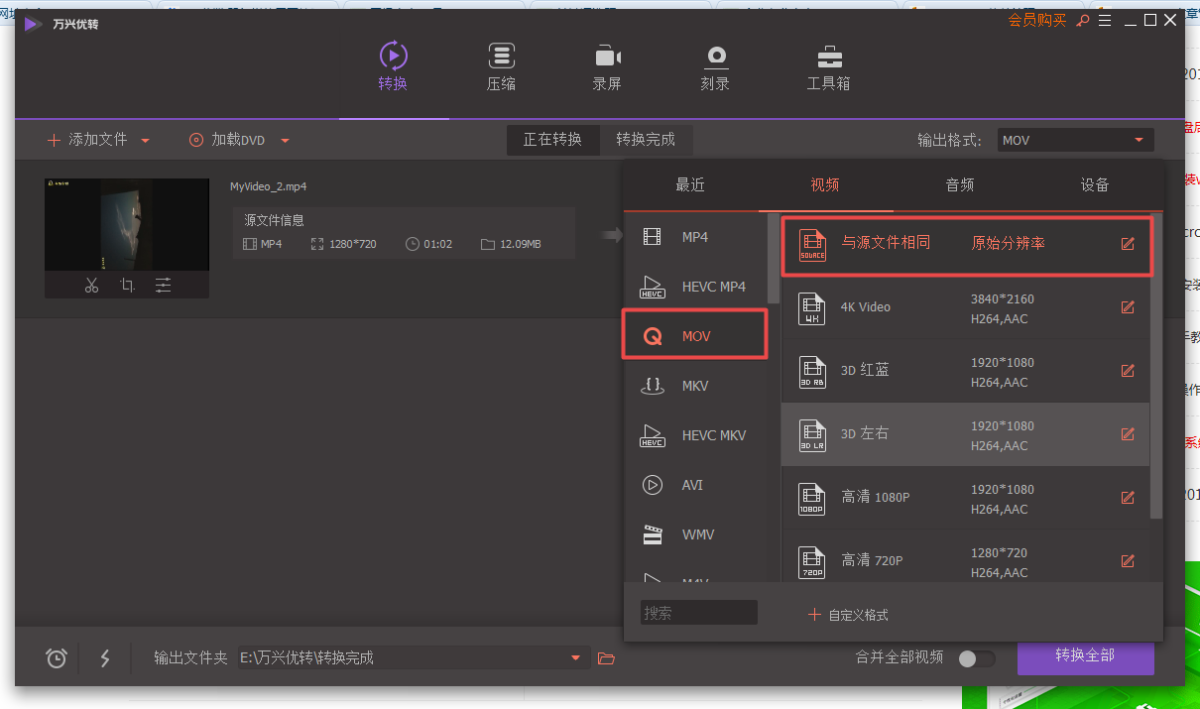This screenshot has height=709, width=1200.
Task: Click the scissors trim icon under thumbnail
Action: point(92,285)
